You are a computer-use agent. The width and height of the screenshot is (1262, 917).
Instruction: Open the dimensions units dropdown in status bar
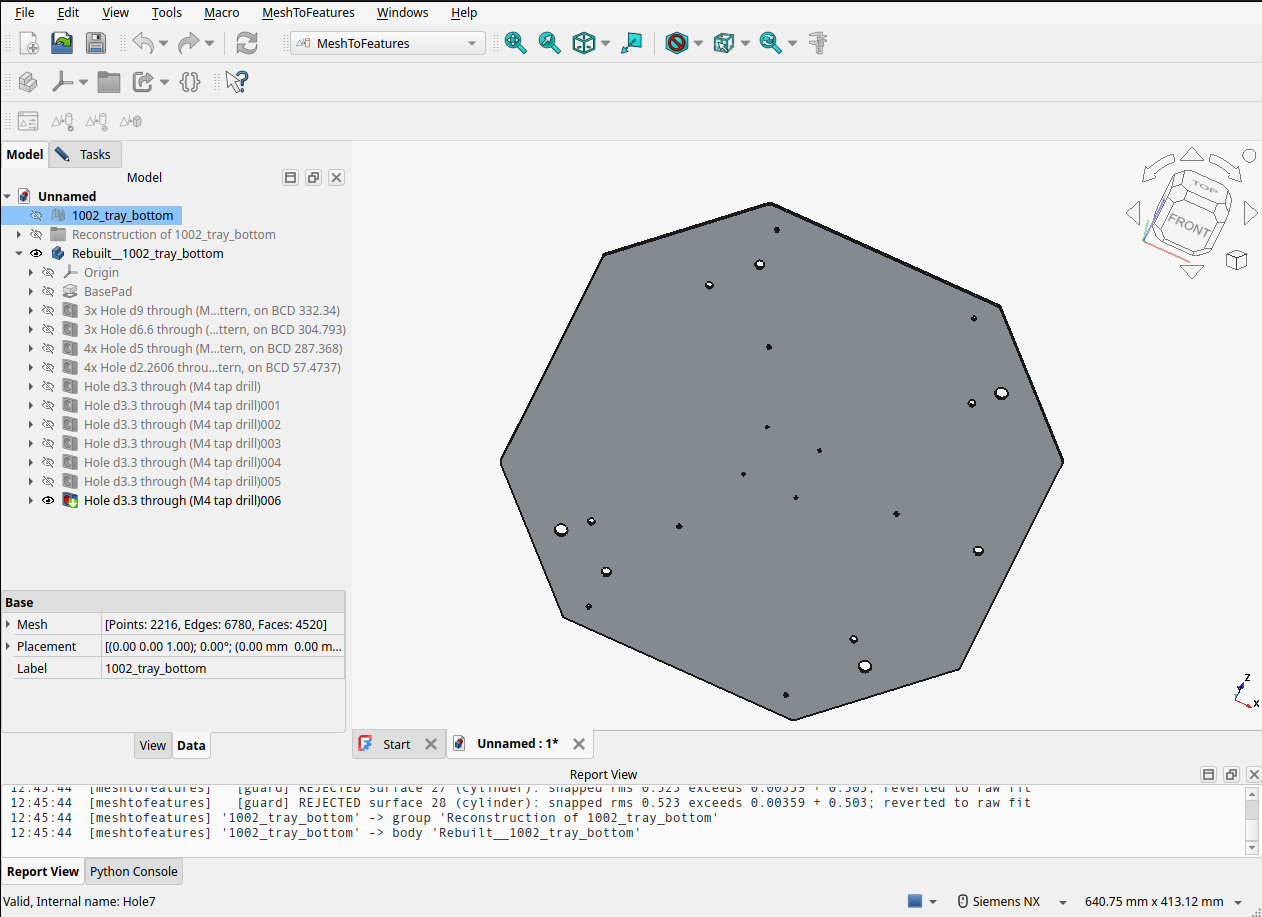coord(1163,901)
